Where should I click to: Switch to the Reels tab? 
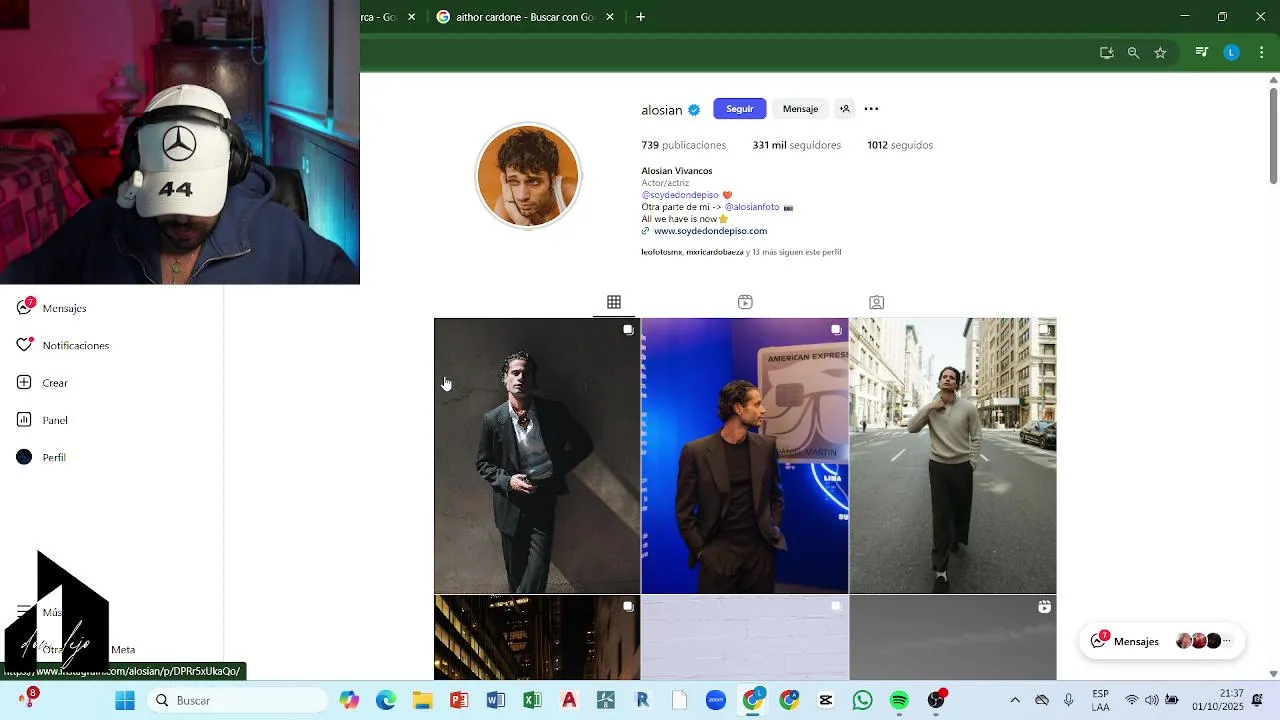745,302
